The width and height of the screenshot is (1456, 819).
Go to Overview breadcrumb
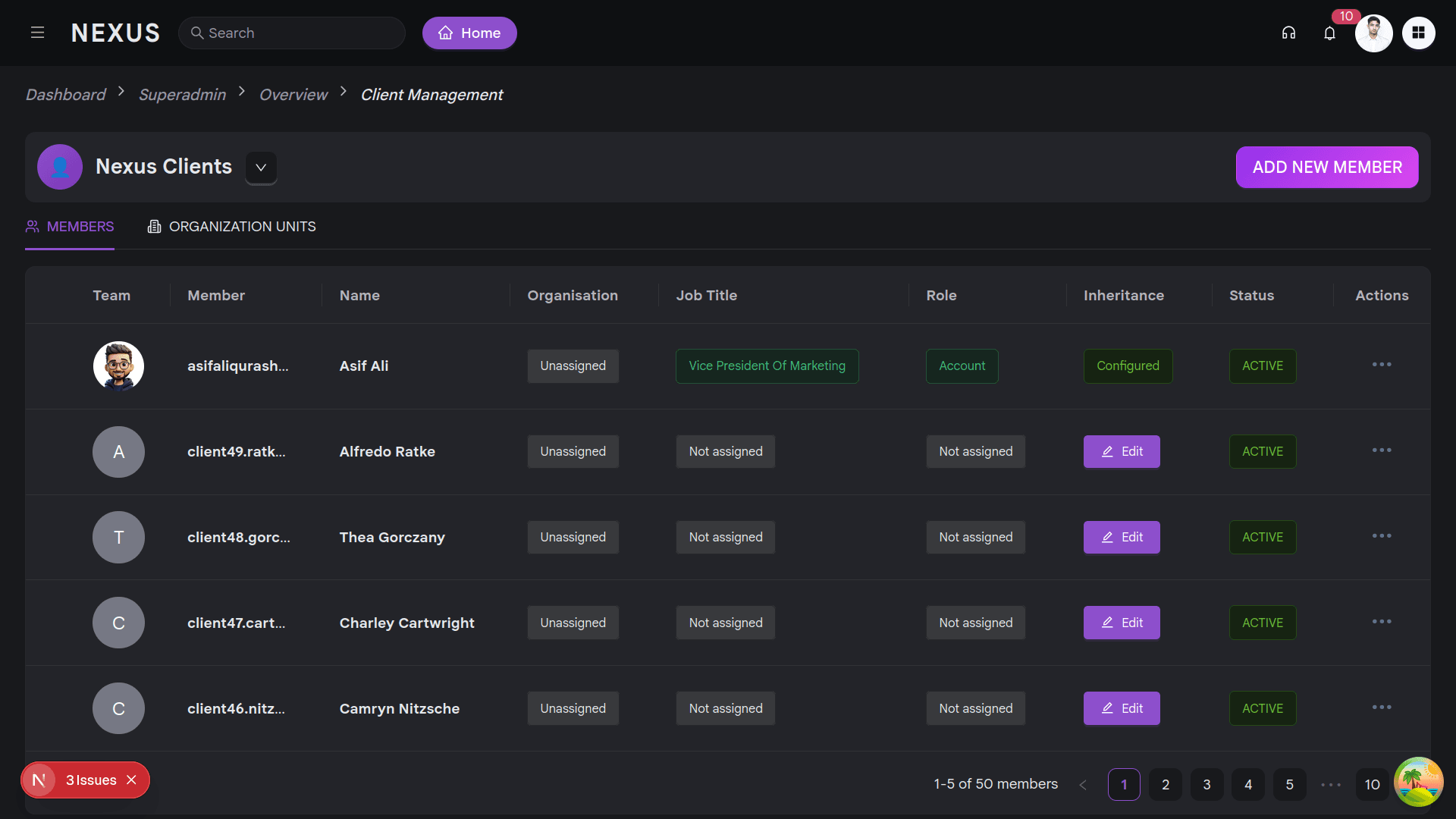pyautogui.click(x=293, y=95)
